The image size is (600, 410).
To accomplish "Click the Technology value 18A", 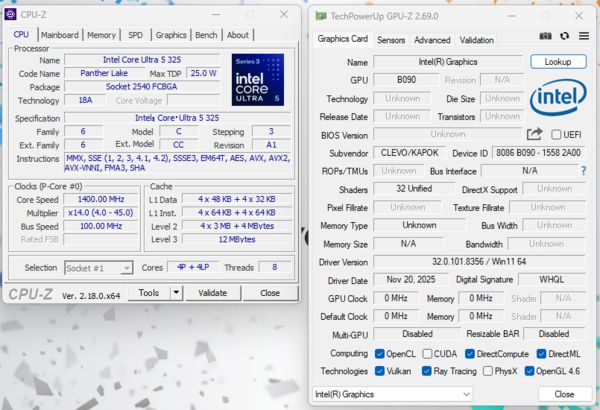I will tap(85, 100).
